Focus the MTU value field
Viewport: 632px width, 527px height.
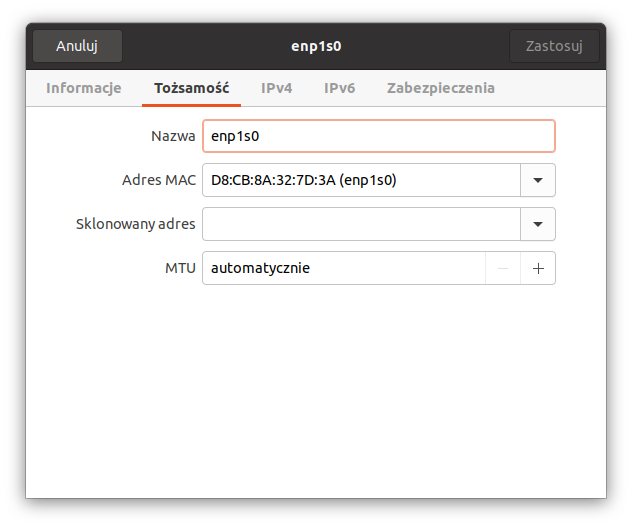point(344,268)
